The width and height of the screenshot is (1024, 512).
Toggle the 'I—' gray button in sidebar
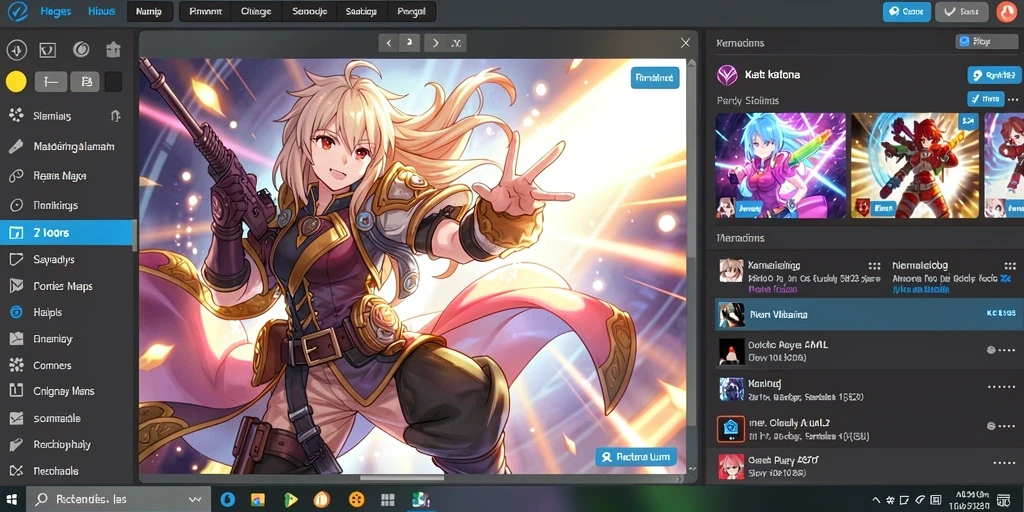coord(51,82)
